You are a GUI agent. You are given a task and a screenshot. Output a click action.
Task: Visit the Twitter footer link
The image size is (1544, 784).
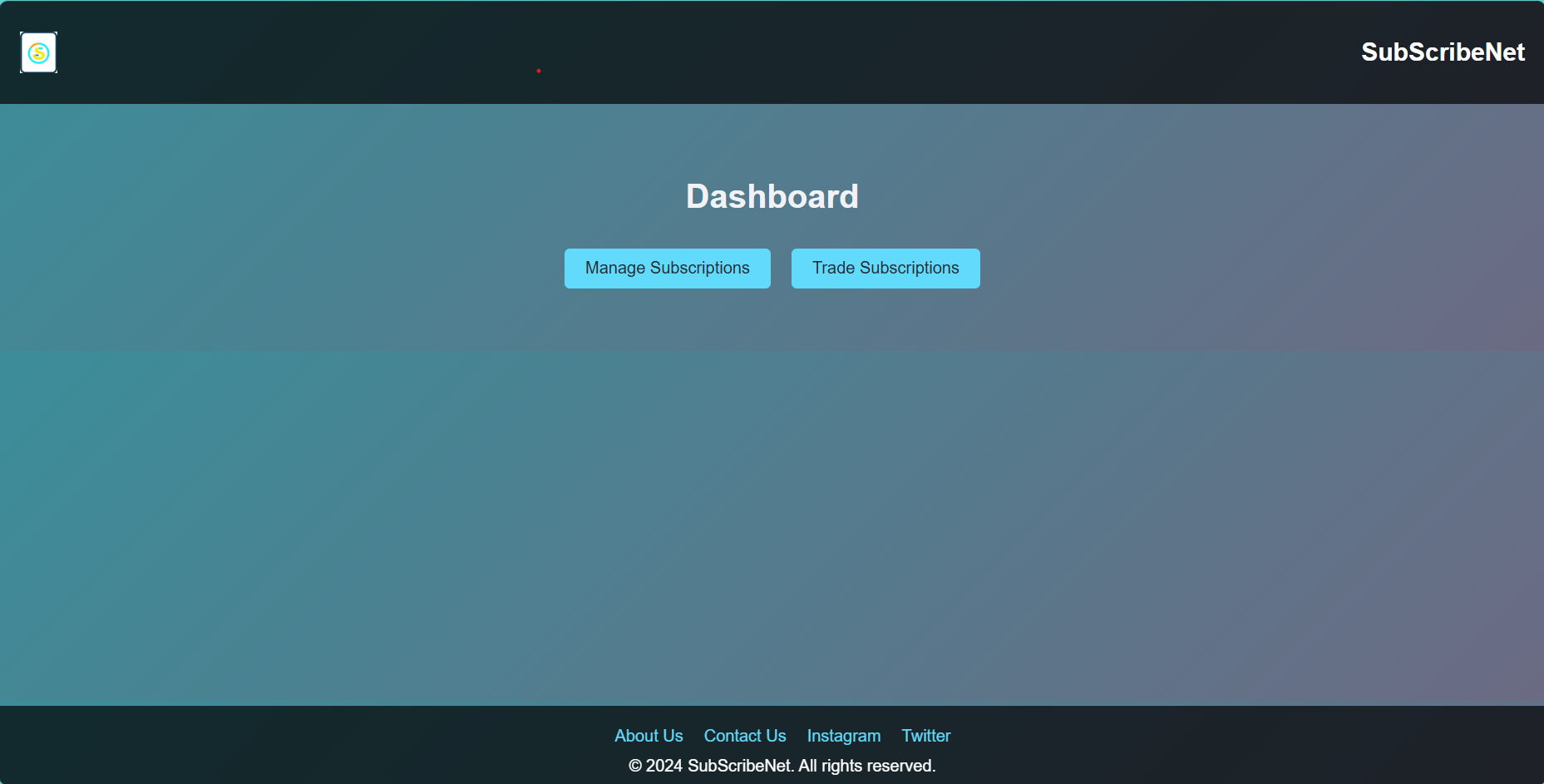click(x=926, y=736)
